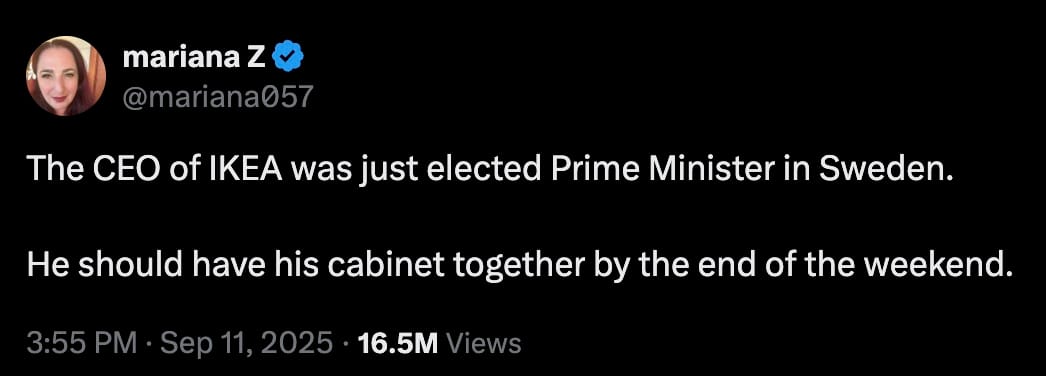
Task: Click the Sep 11, 2025 date
Action: tap(247, 343)
